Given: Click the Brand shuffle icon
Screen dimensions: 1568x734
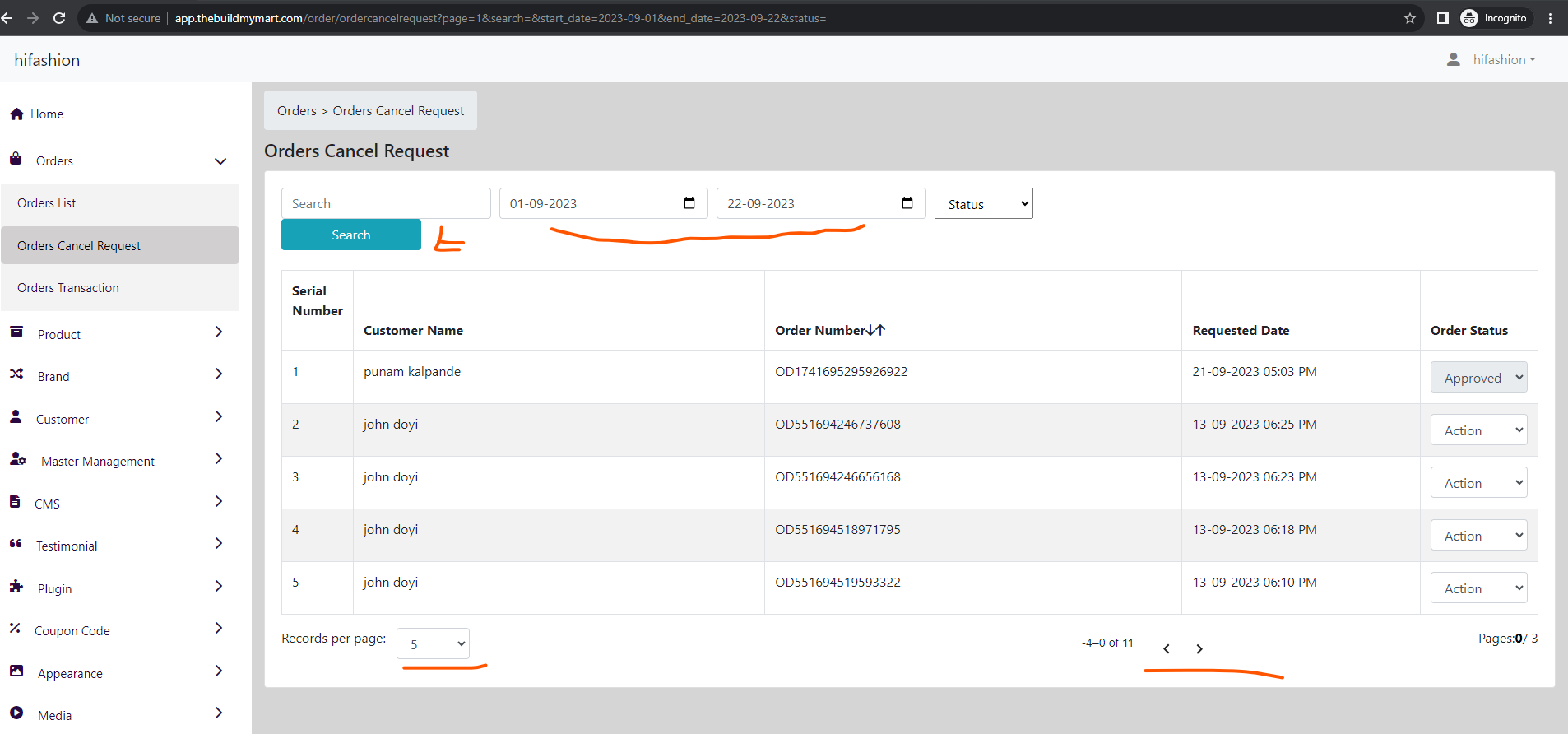Looking at the screenshot, I should pos(16,374).
